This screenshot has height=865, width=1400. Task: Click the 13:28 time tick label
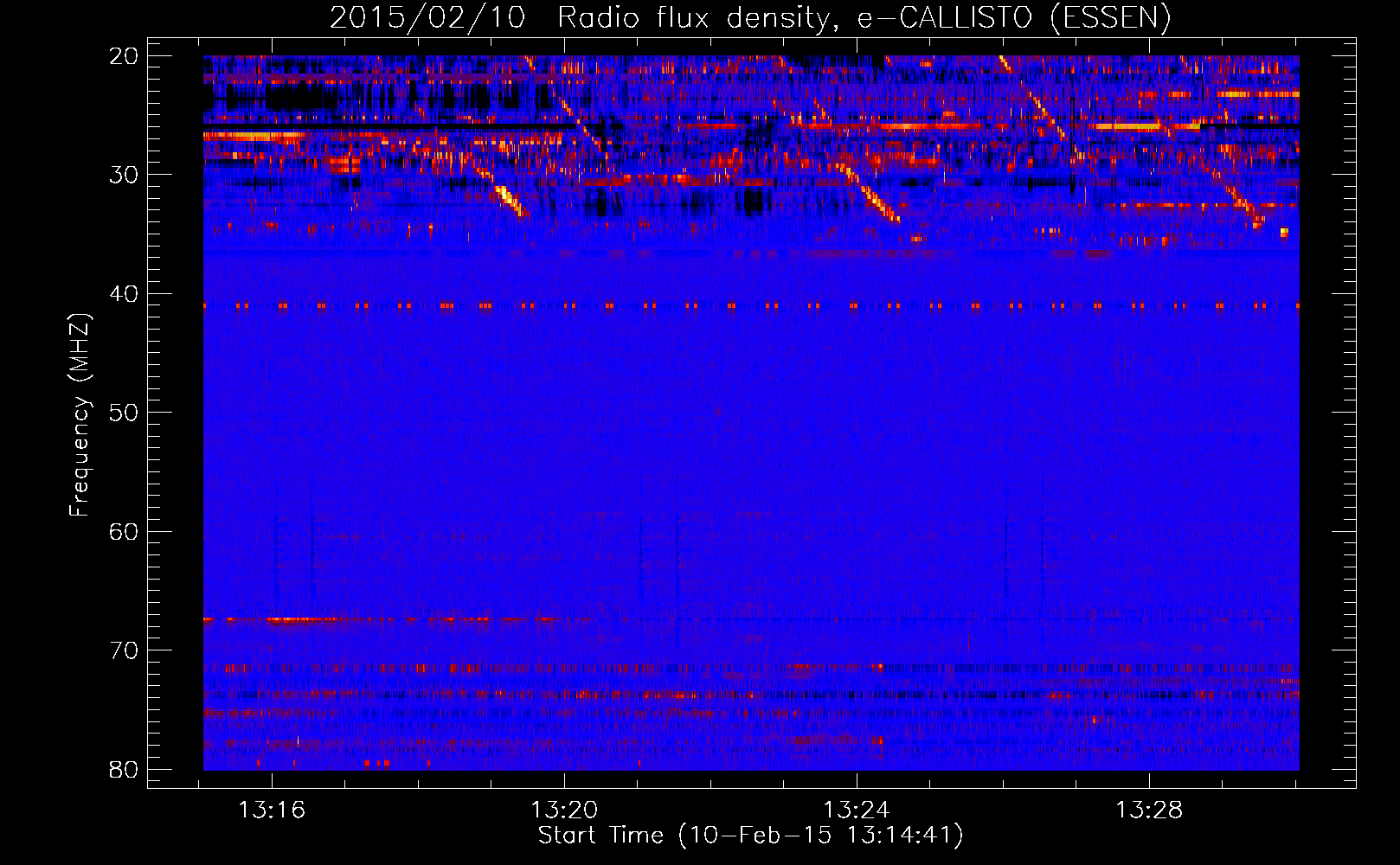coord(1149,811)
